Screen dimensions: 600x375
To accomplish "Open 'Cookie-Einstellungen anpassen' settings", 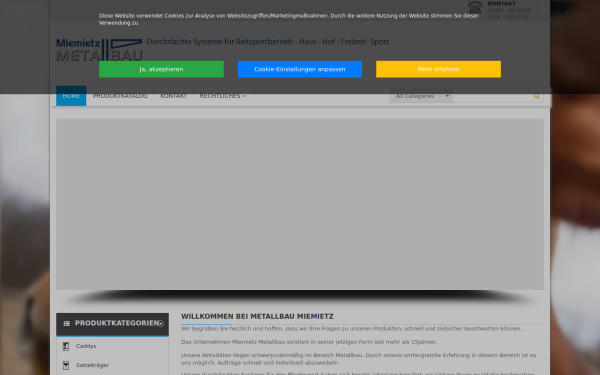I will pos(300,69).
